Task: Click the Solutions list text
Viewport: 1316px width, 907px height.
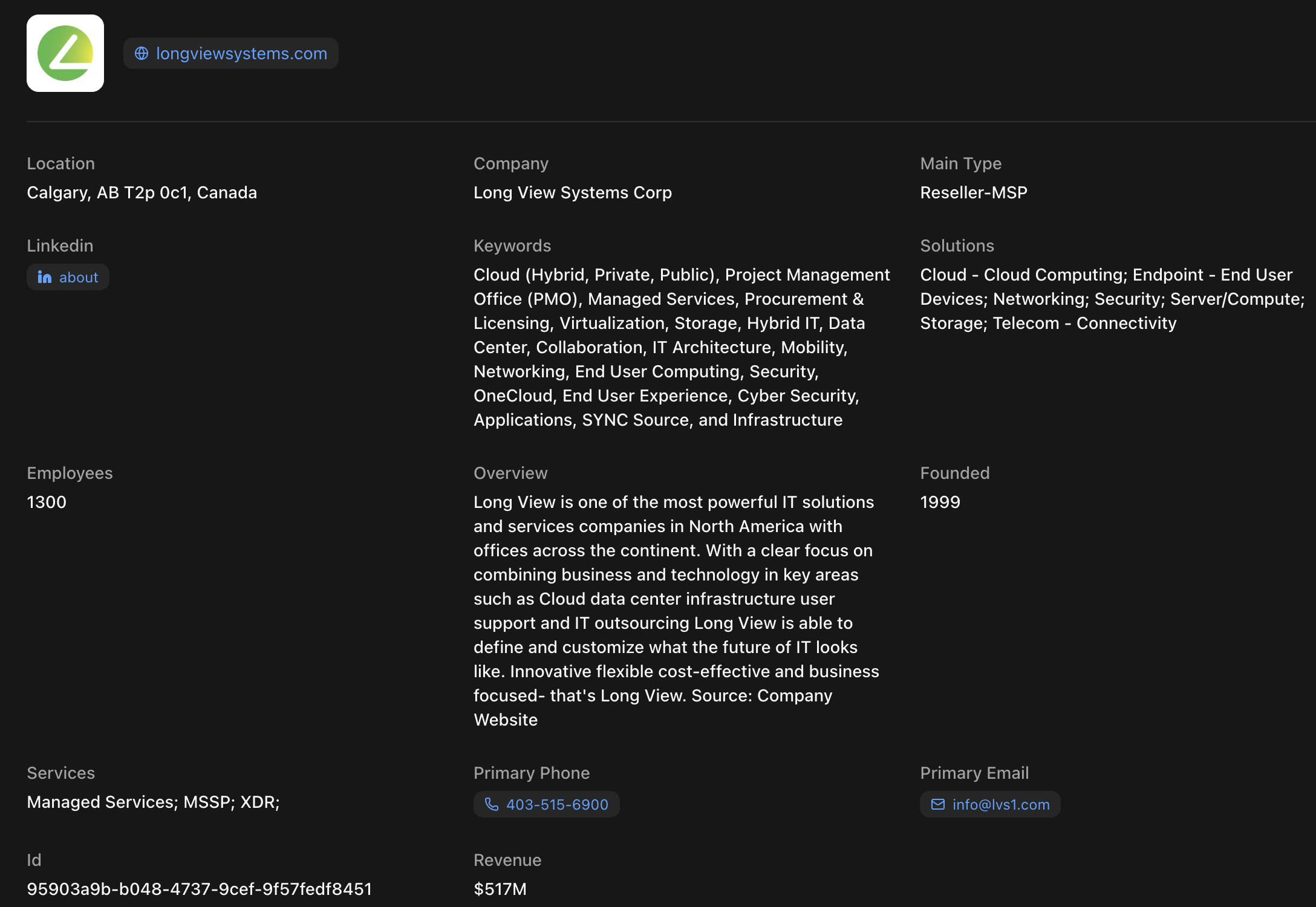Action: pos(1113,299)
